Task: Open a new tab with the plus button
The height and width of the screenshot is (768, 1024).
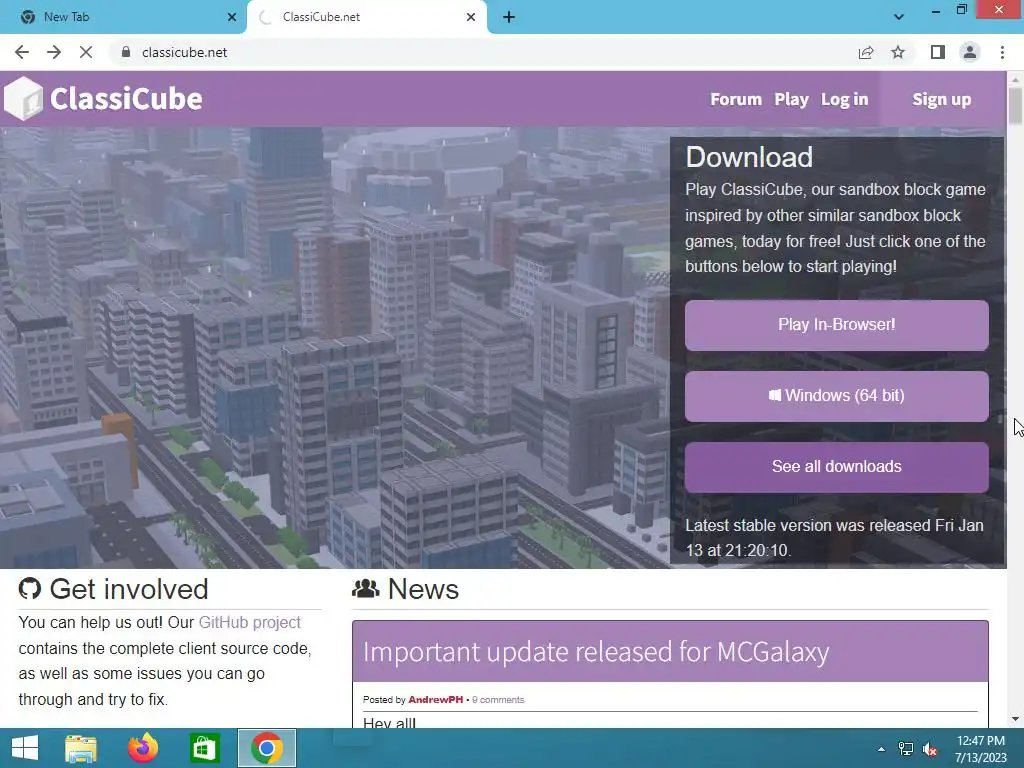Action: (509, 17)
